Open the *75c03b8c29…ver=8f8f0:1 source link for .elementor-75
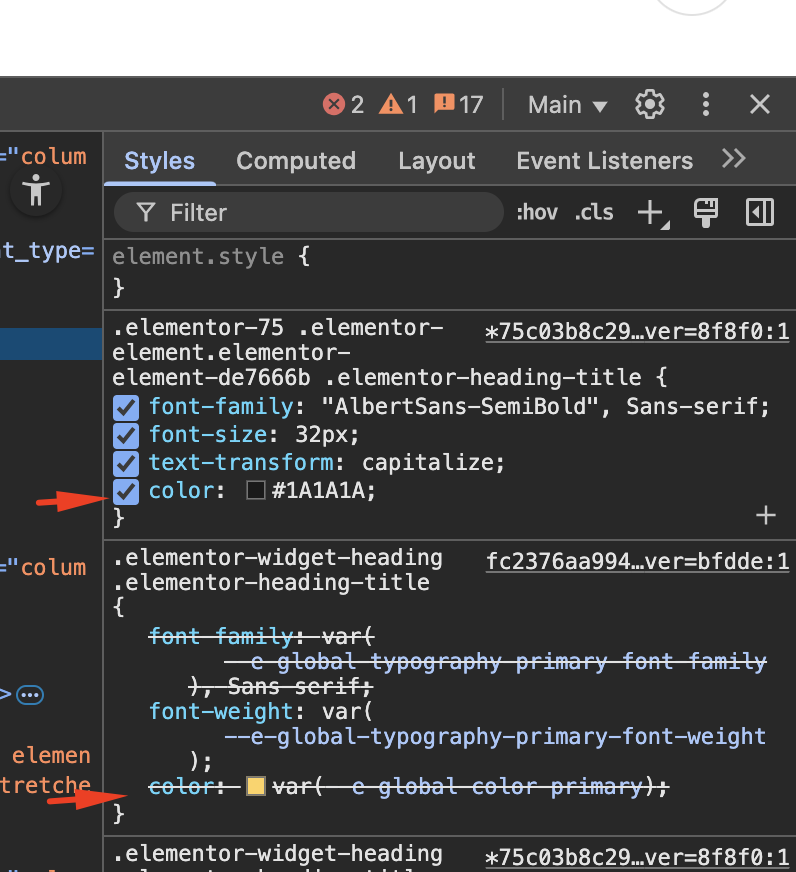 [x=637, y=331]
